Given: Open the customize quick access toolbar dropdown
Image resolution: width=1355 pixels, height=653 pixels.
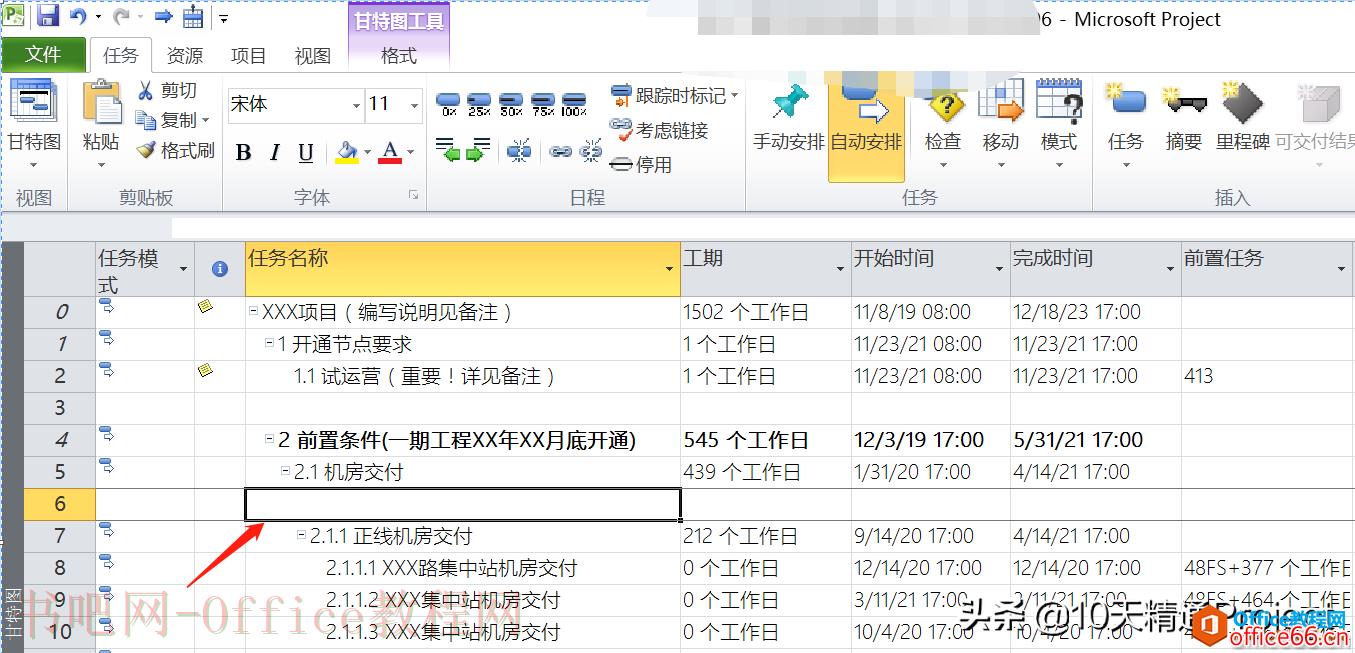Looking at the screenshot, I should 224,17.
